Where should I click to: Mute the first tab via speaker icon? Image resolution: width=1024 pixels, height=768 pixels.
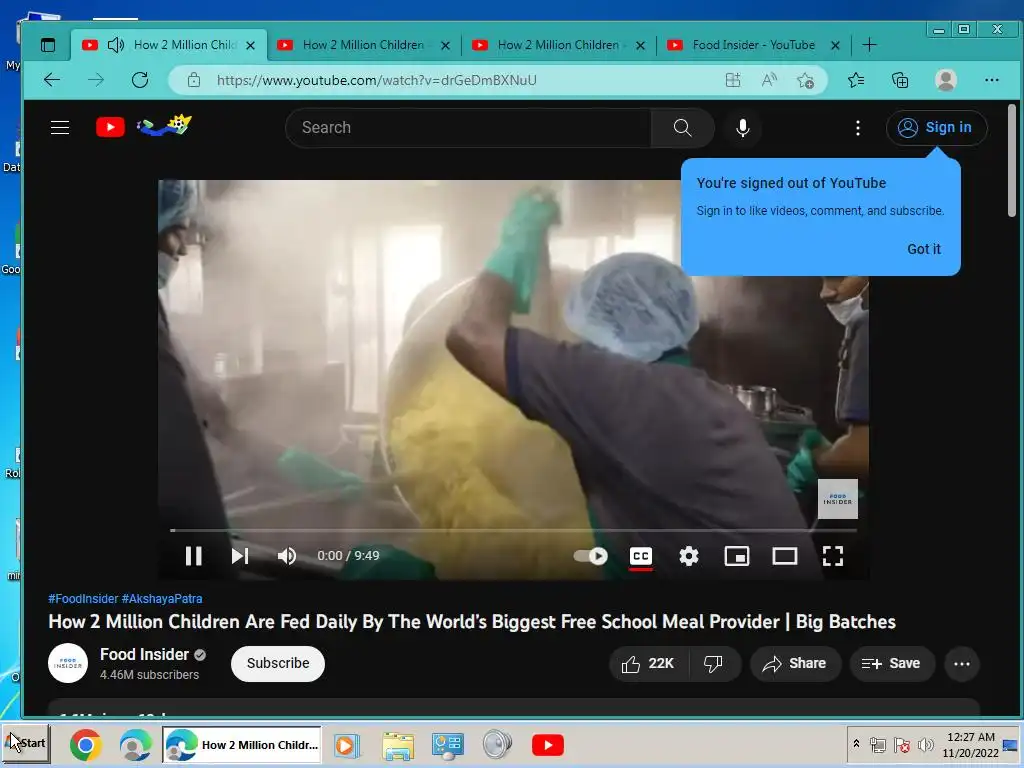[116, 45]
